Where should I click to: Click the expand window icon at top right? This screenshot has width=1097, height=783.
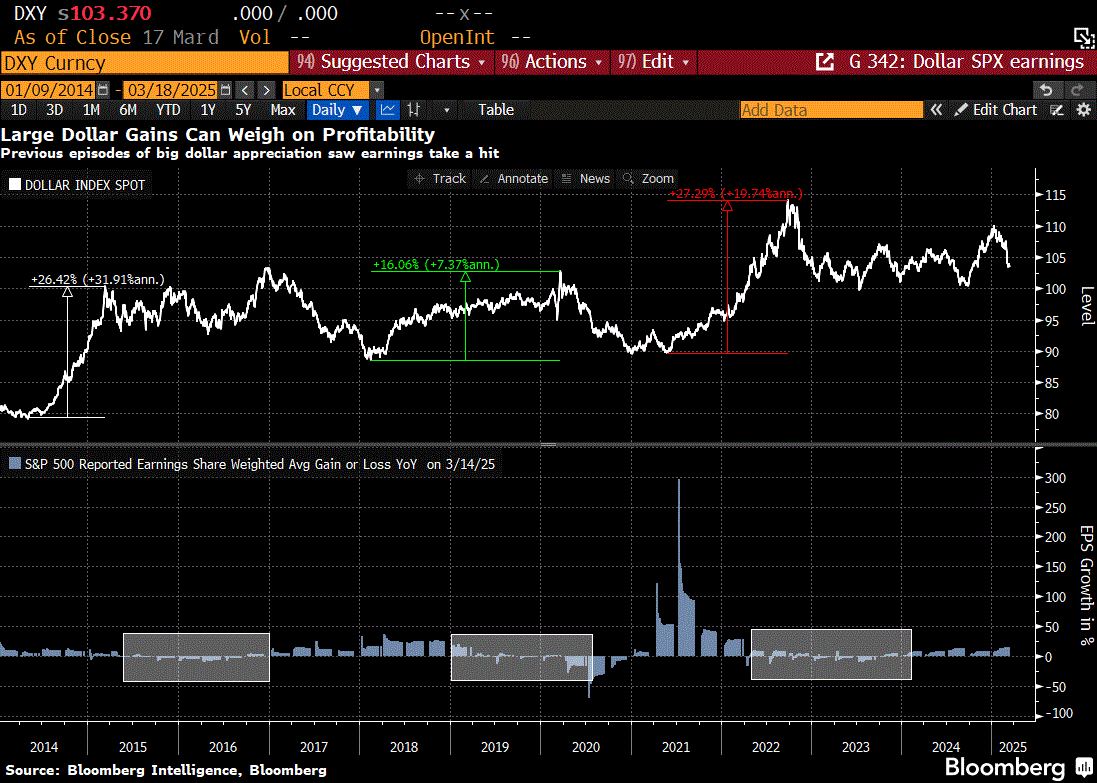pyautogui.click(x=1082, y=37)
